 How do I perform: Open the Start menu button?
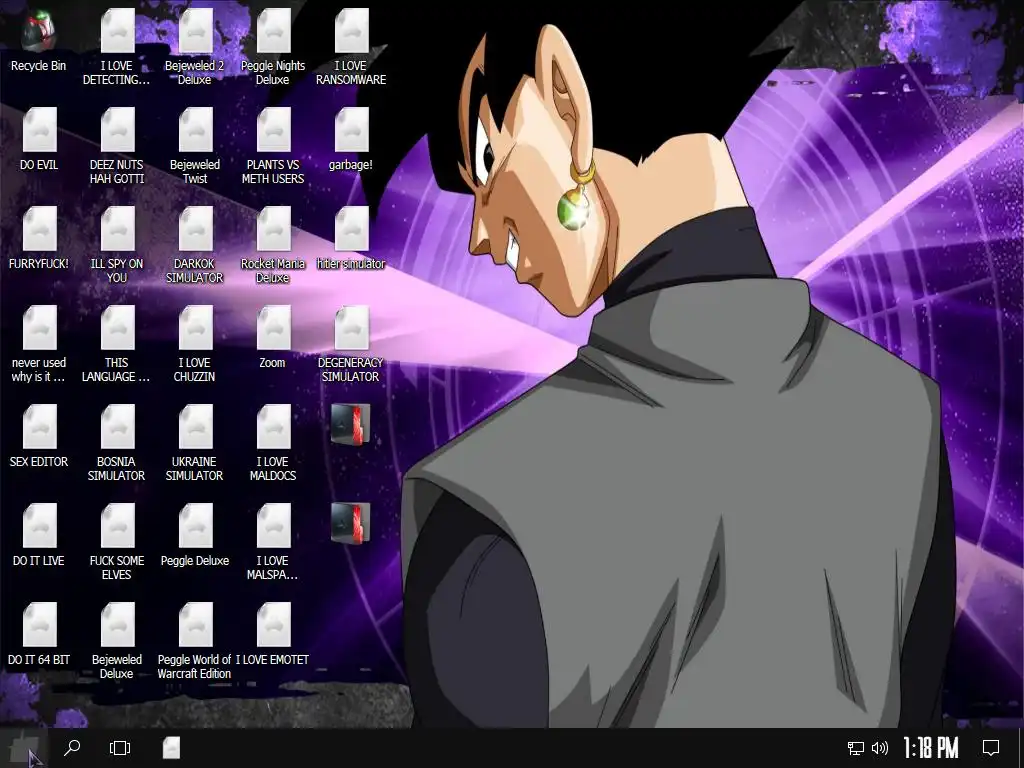pos(24,748)
